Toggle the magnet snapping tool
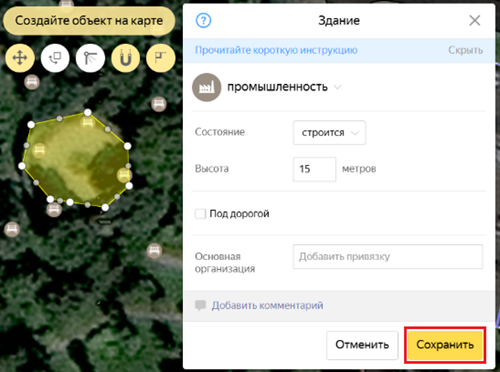The image size is (500, 372). point(125,58)
